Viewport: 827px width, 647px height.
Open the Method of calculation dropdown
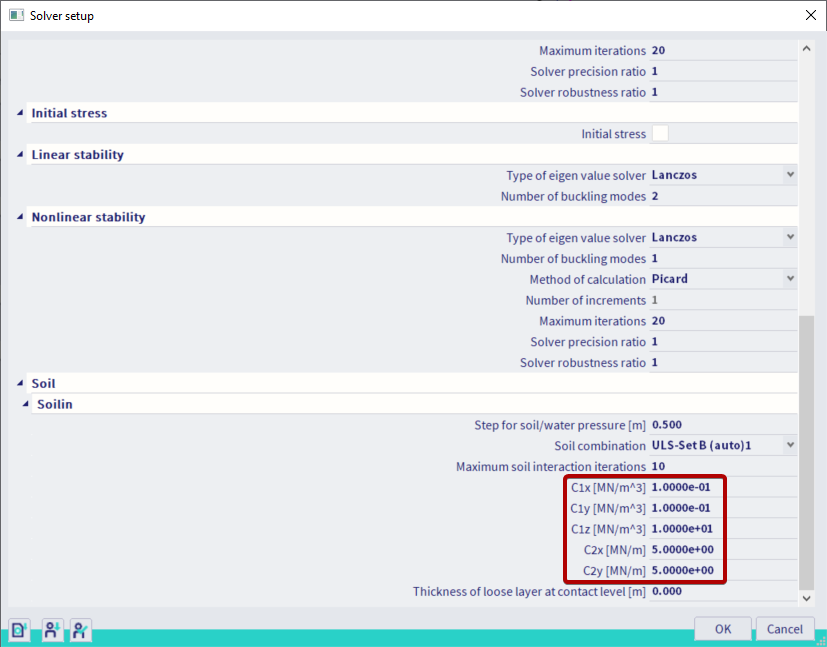790,279
